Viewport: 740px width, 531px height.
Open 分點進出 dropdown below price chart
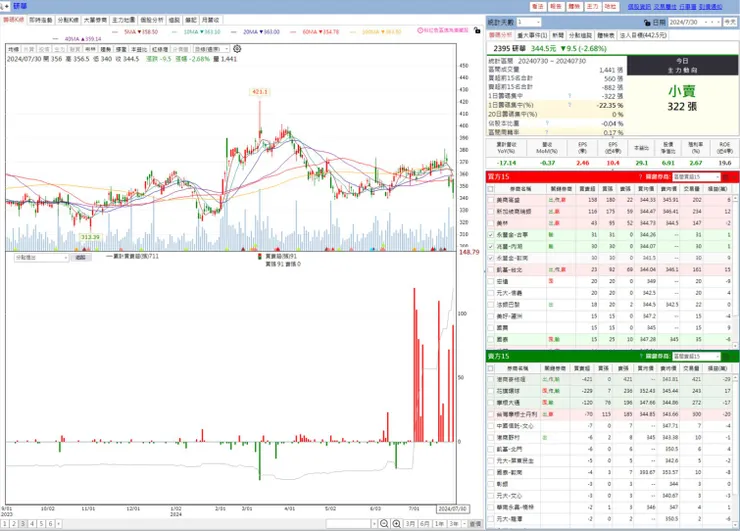pos(42,258)
